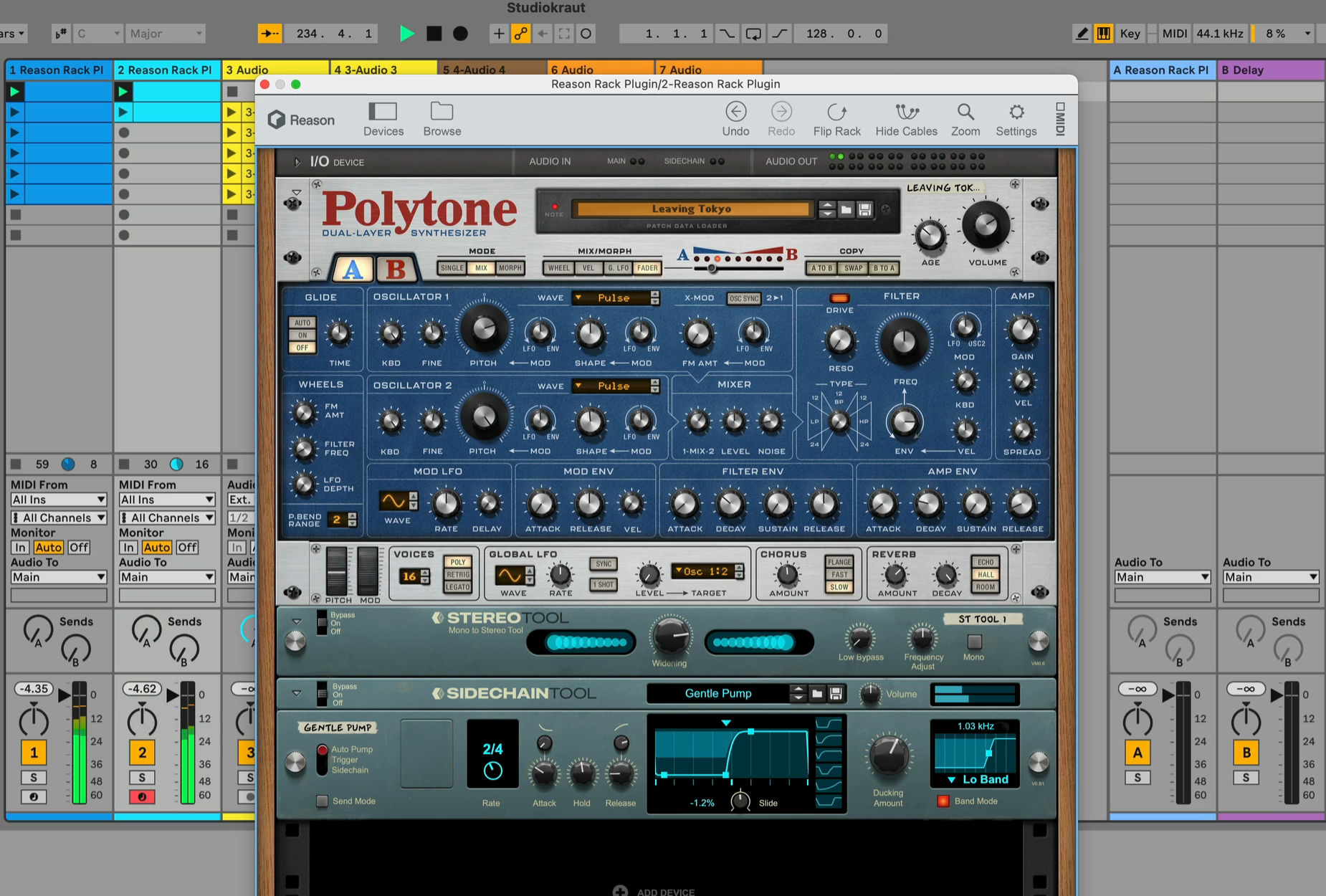Open the Devices panel in Reason
Screen dimensions: 1326x896
[x=383, y=119]
